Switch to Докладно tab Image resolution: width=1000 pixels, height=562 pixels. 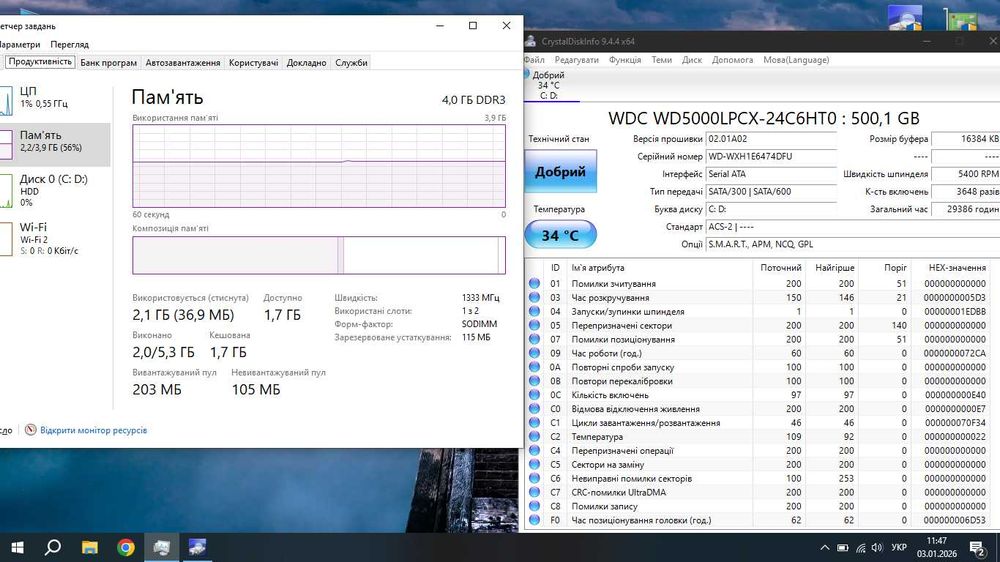(307, 63)
